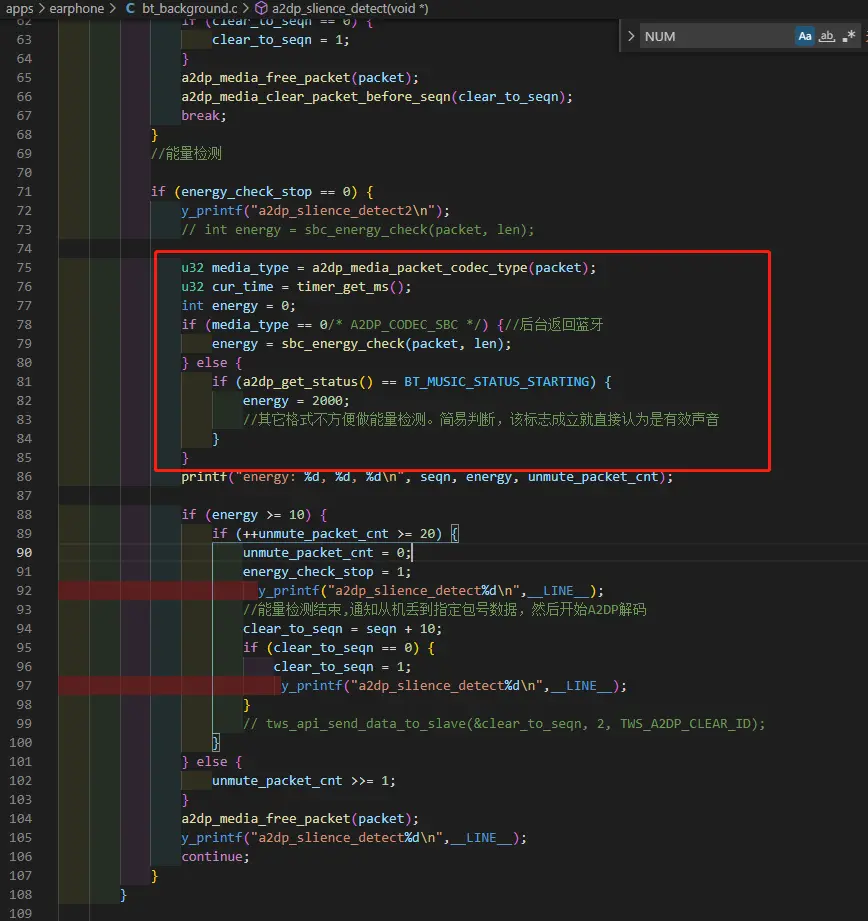Focus the find input containing NUM
This screenshot has height=921, width=868.
tap(716, 36)
